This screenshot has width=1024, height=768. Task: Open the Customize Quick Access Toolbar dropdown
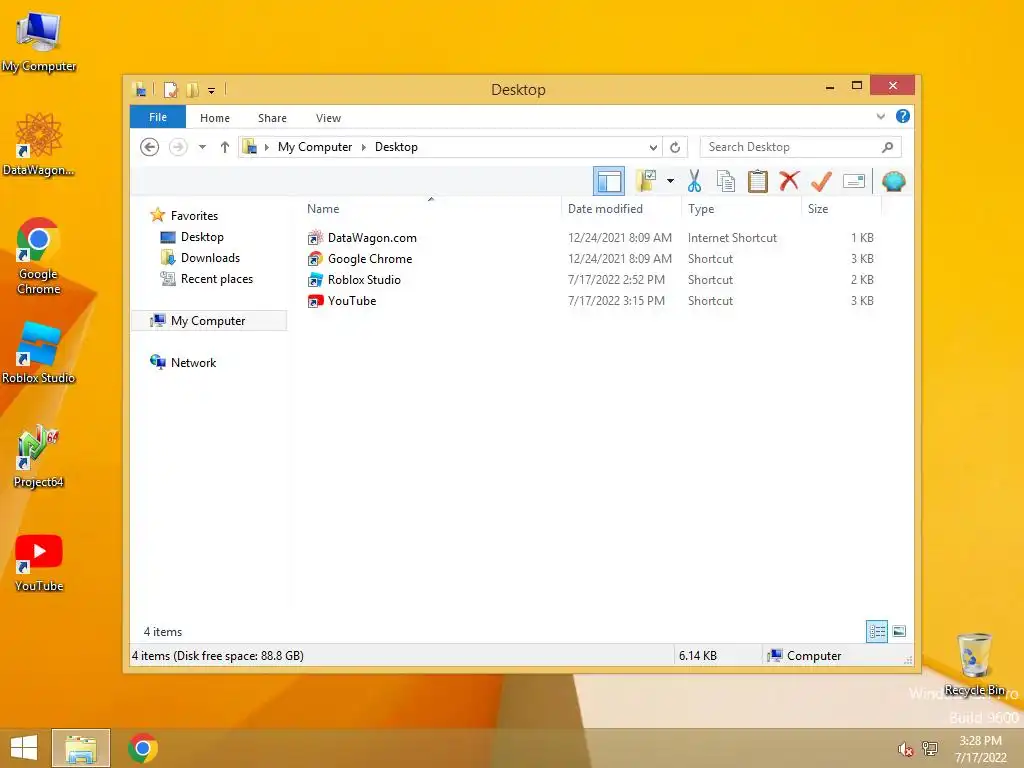(x=212, y=91)
